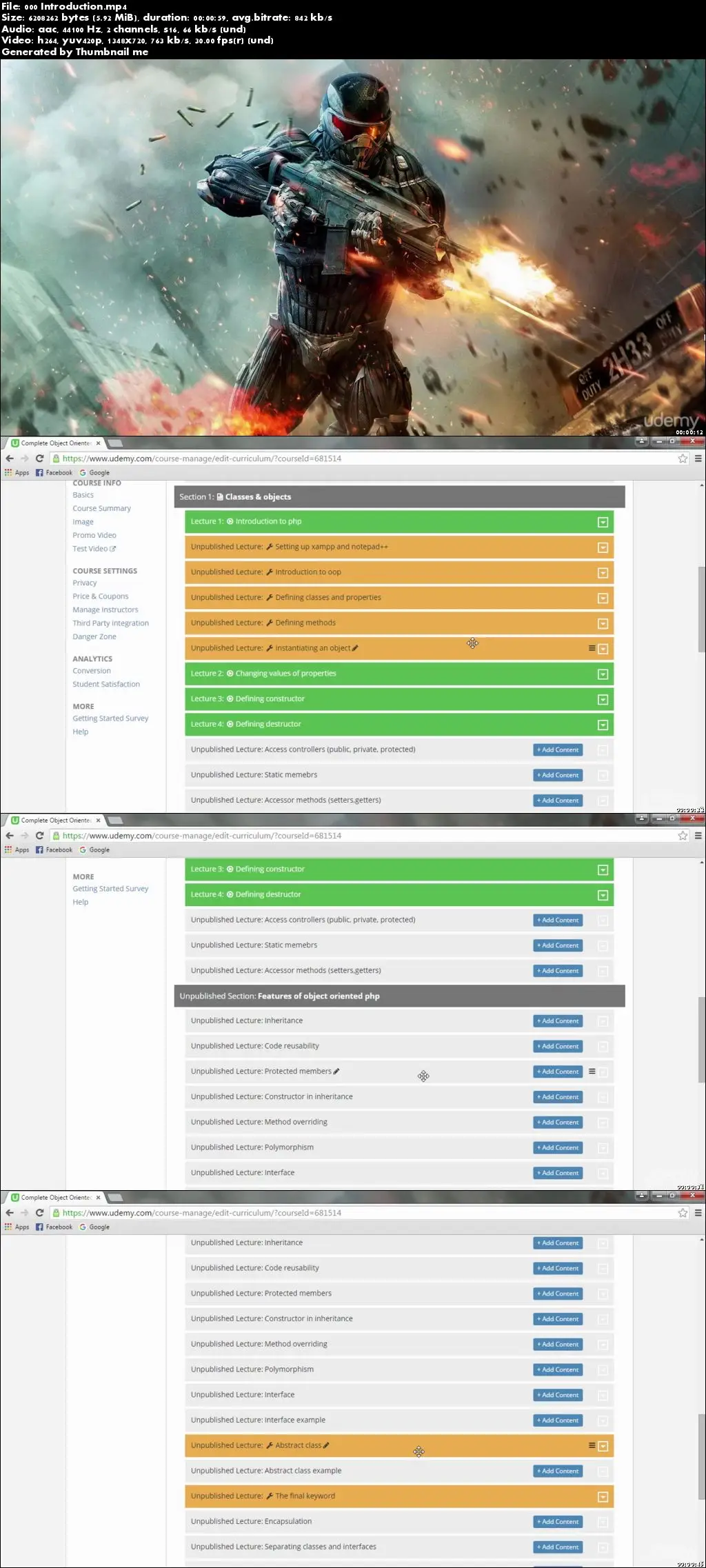This screenshot has height=1568, width=706.
Task: Open Third Party Integration settings
Action: click(x=111, y=623)
